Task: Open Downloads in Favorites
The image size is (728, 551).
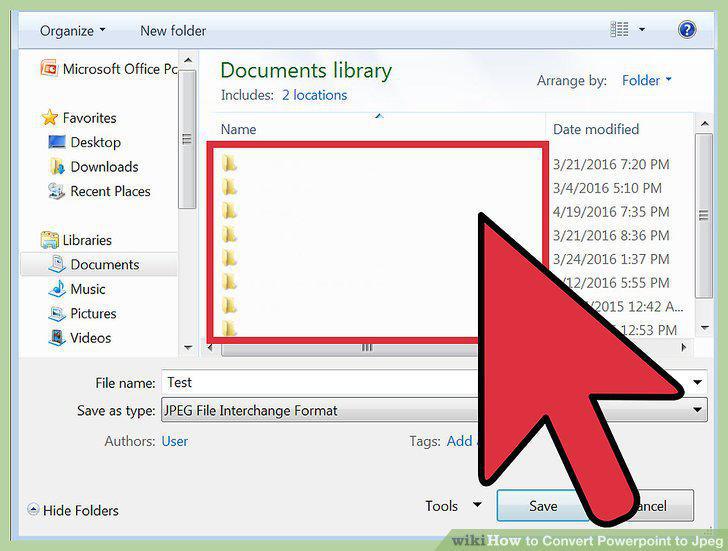Action: click(104, 167)
